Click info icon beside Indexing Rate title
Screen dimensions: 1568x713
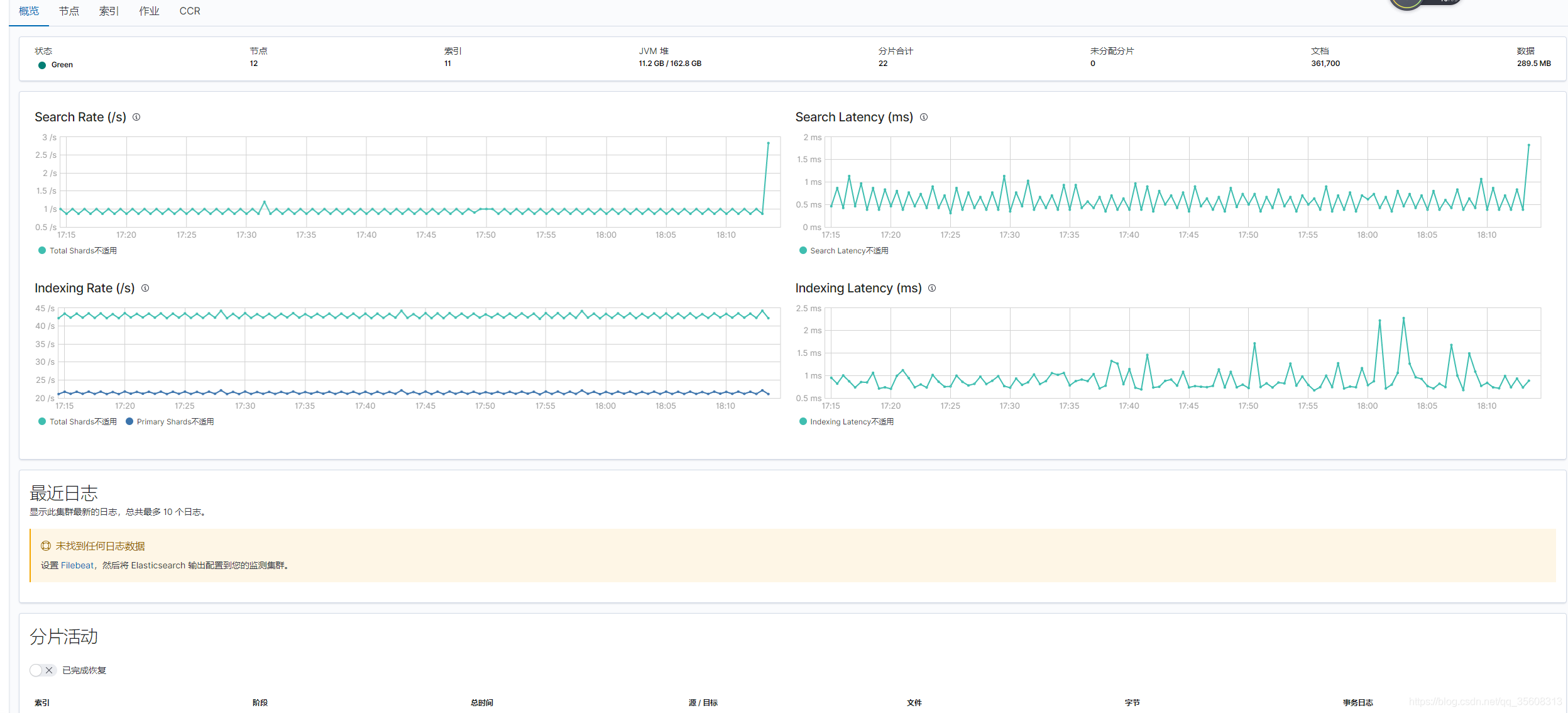pyautogui.click(x=145, y=288)
